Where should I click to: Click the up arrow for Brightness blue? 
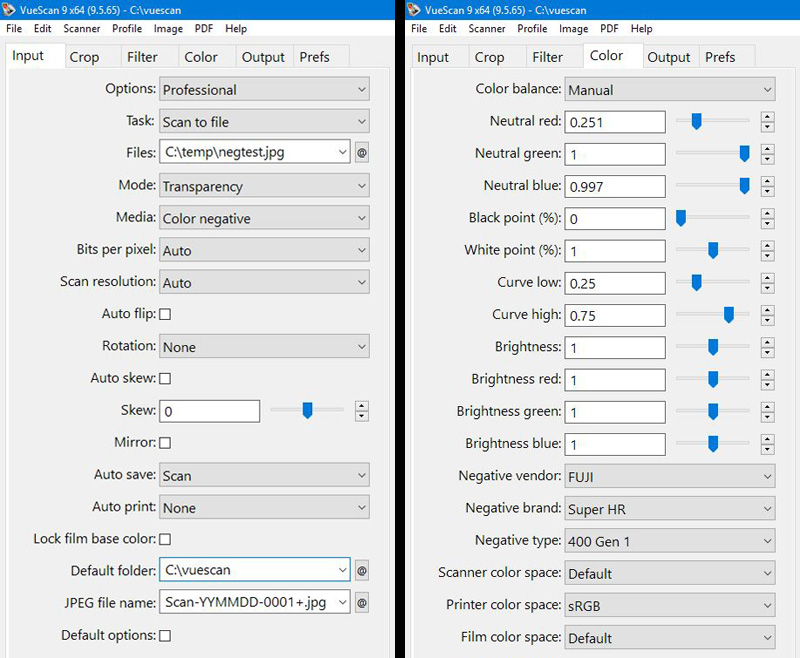pyautogui.click(x=767, y=438)
